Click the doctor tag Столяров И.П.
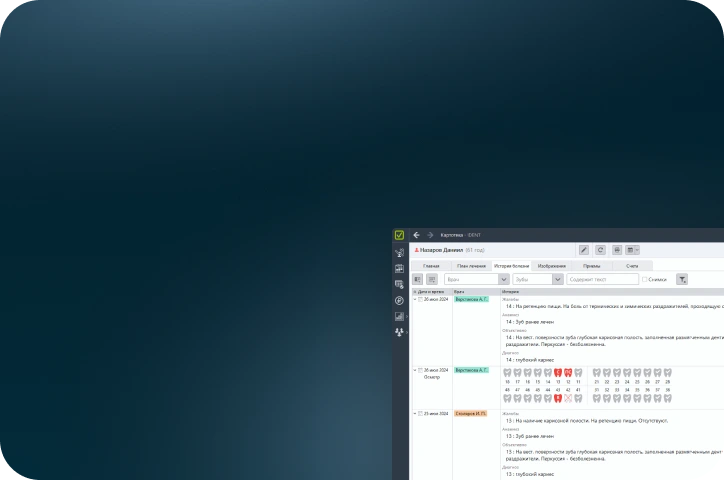 (470, 413)
